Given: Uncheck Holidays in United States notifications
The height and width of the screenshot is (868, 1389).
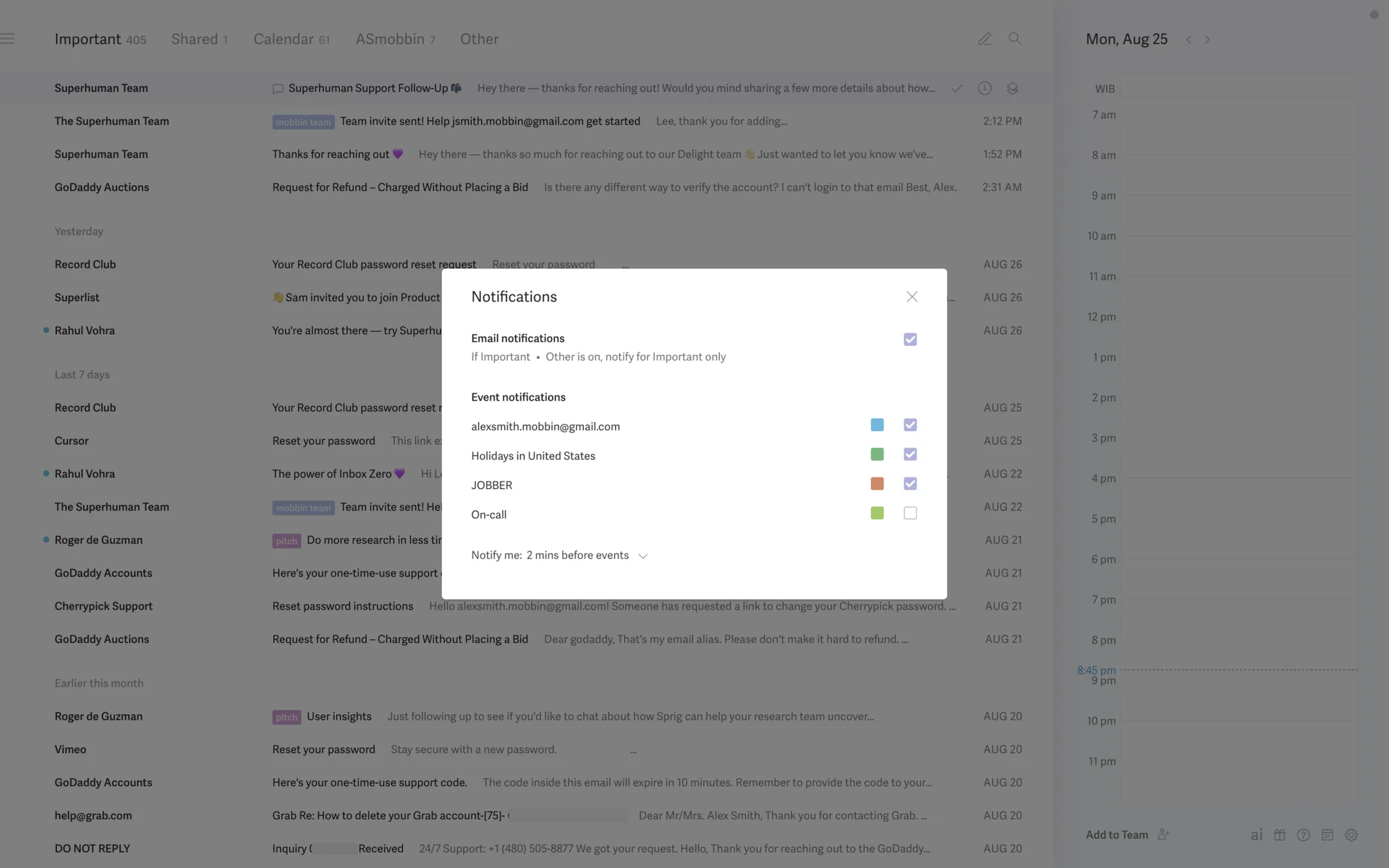Looking at the screenshot, I should [910, 454].
